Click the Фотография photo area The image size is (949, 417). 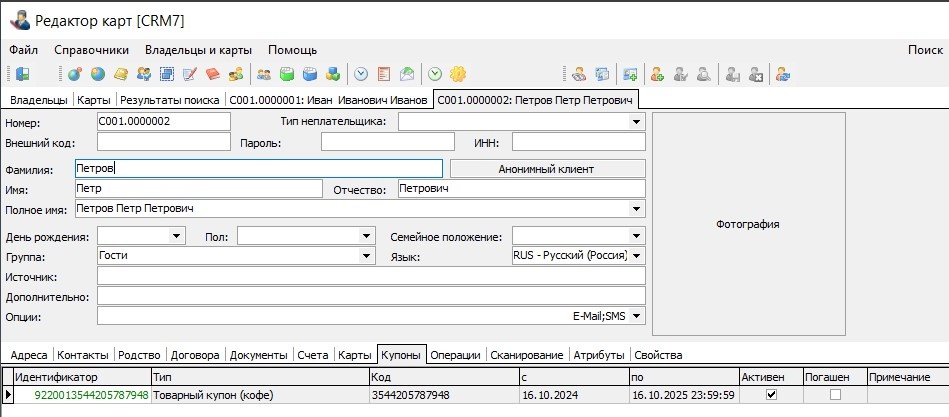pos(749,224)
